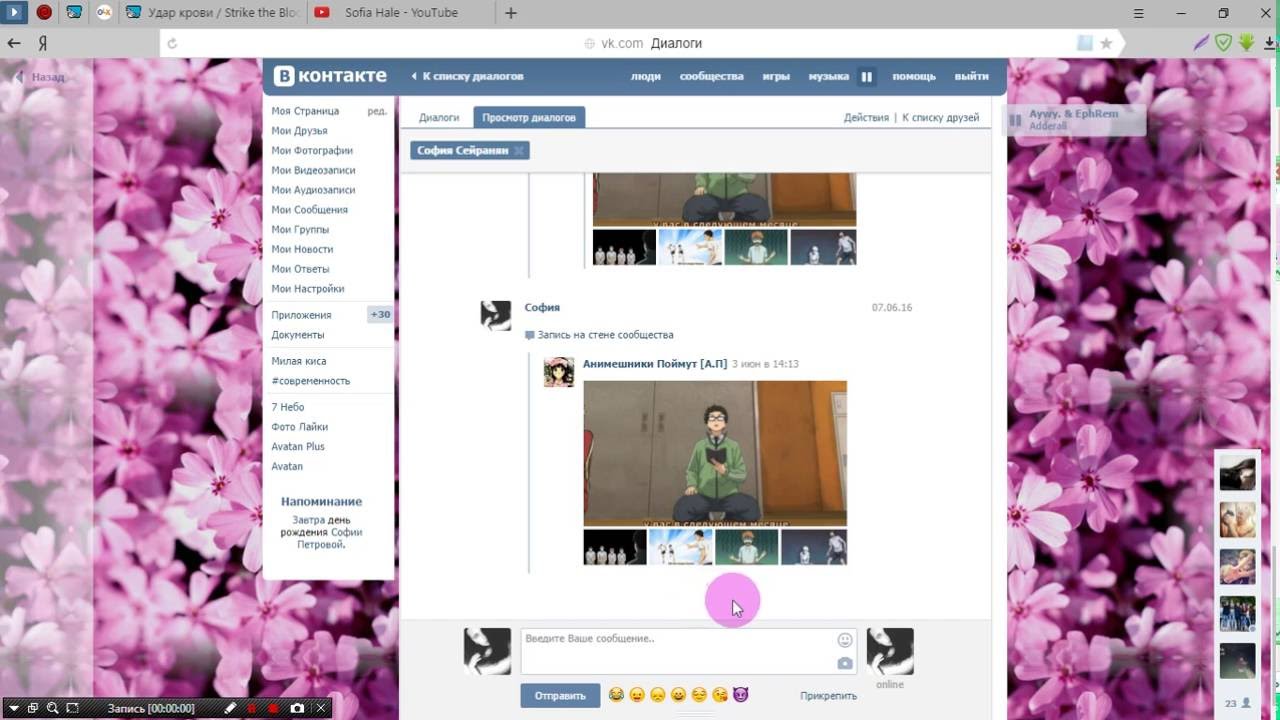Open игры in VK header
Screen dimensions: 1280x720
point(776,76)
